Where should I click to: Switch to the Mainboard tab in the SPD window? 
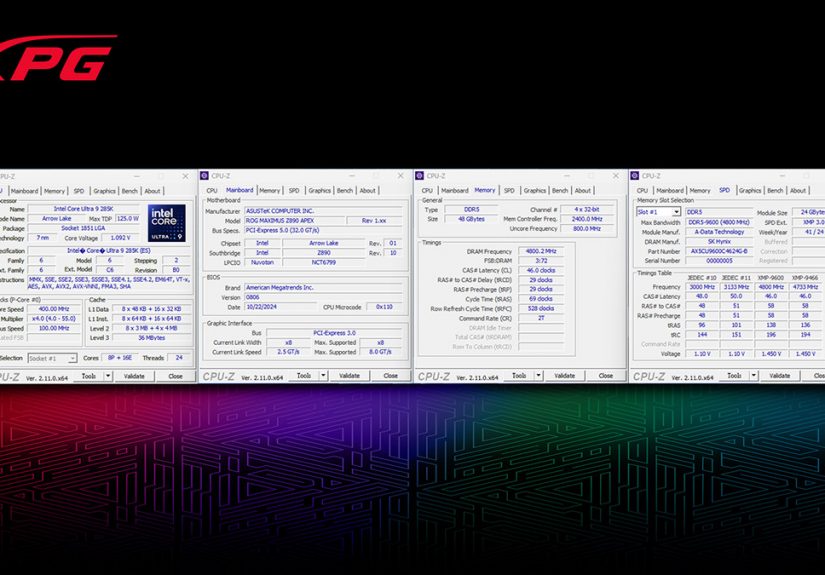(670, 190)
